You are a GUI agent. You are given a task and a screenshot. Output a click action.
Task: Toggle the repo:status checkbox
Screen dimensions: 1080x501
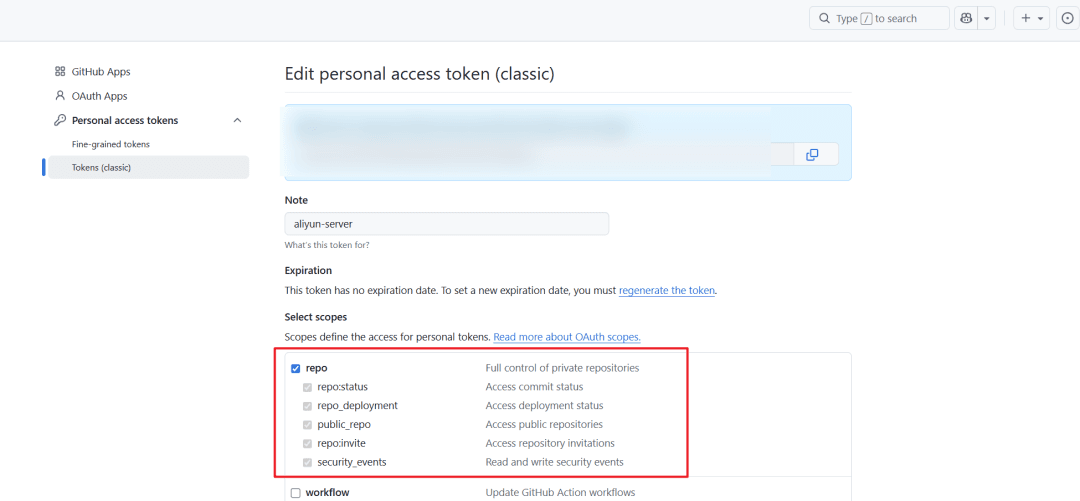308,387
